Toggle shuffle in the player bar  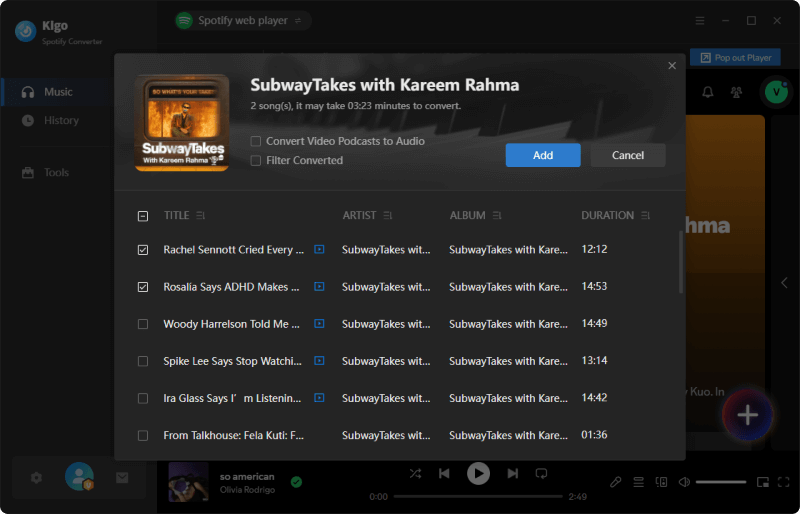[415, 474]
